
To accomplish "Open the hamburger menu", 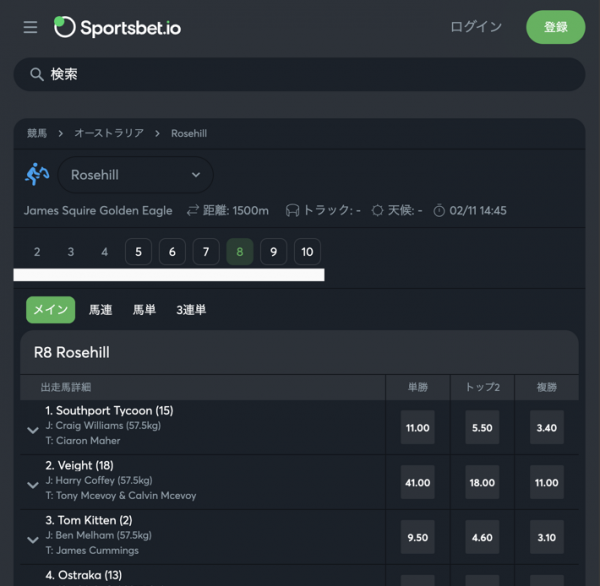I will (30, 27).
